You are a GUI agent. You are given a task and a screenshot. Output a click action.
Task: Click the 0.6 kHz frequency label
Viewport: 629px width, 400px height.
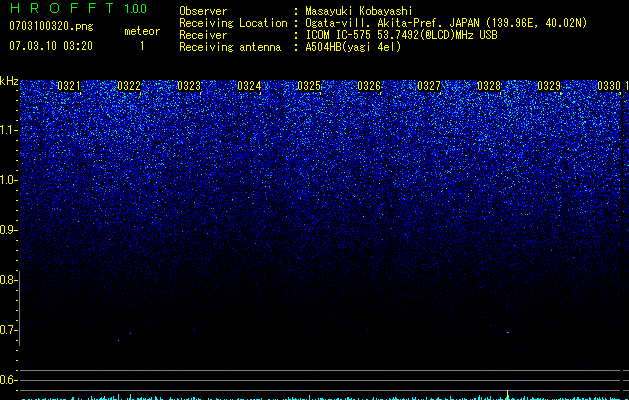7,380
